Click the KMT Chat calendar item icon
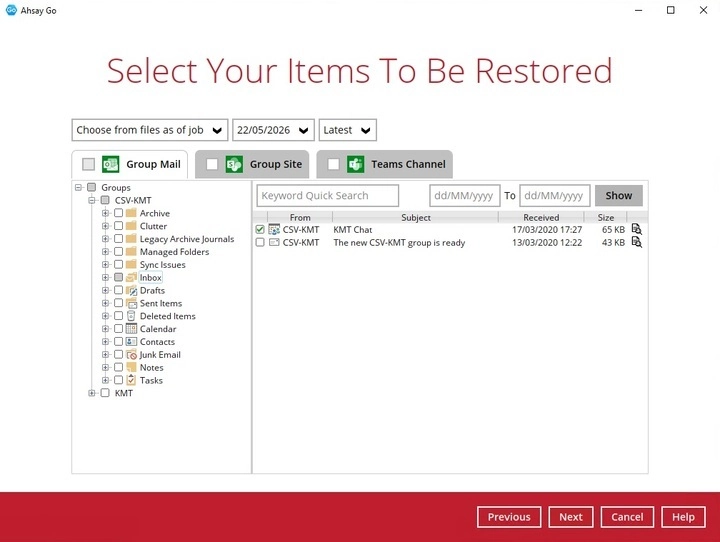 click(274, 229)
